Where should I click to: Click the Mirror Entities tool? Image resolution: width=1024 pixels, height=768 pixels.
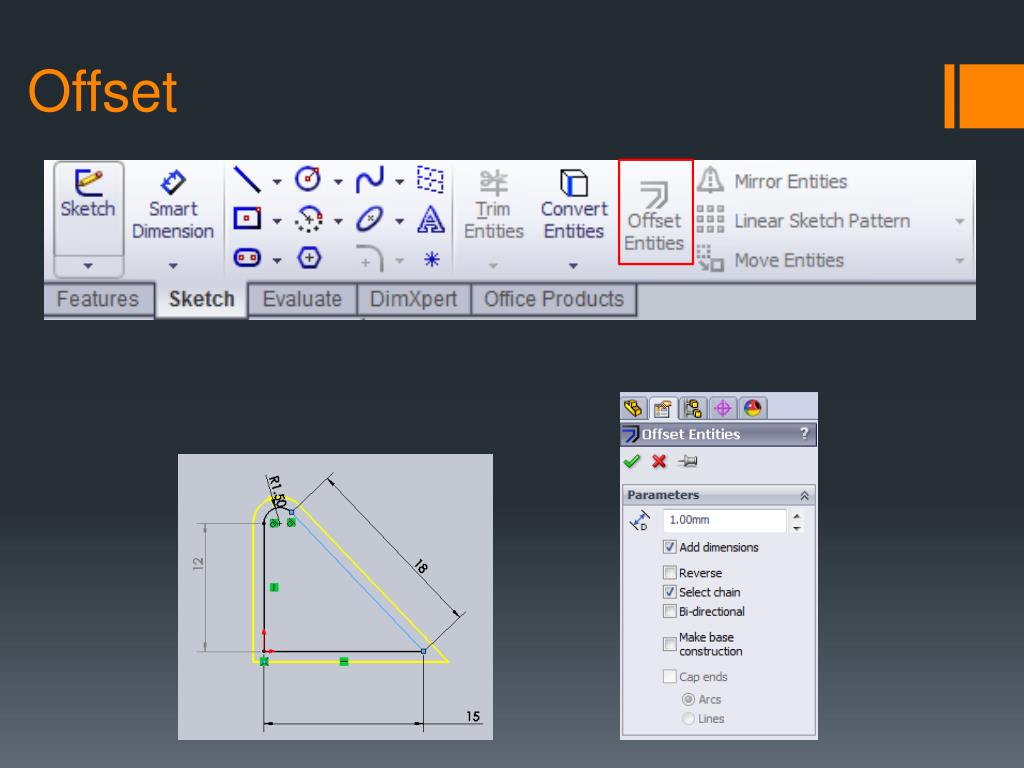pos(773,181)
